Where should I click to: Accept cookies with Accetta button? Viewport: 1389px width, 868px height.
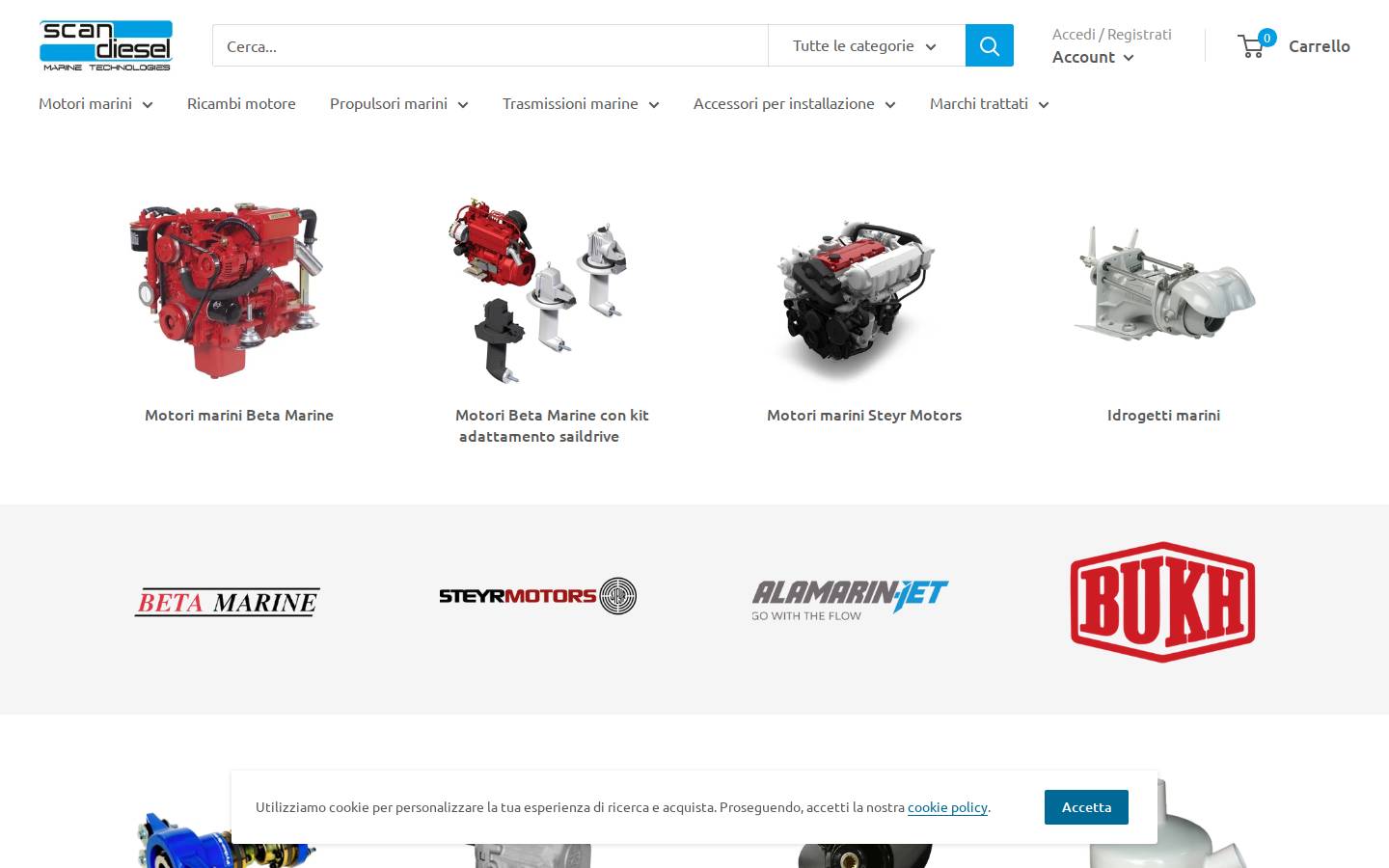point(1086,807)
